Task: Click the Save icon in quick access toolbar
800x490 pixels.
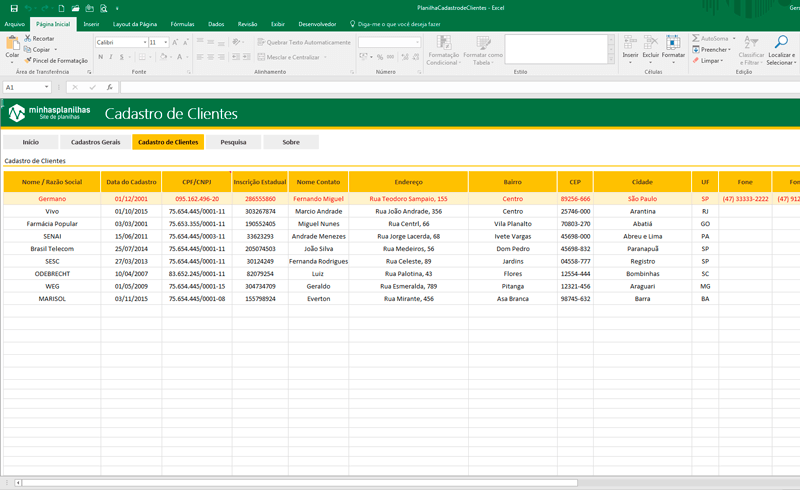Action: pyautogui.click(x=13, y=8)
